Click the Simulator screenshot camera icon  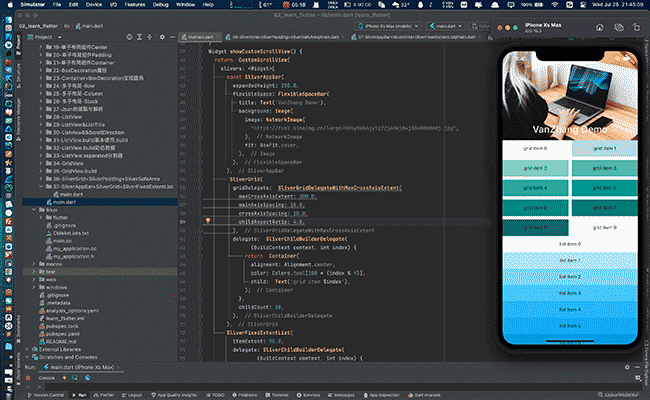[618, 27]
